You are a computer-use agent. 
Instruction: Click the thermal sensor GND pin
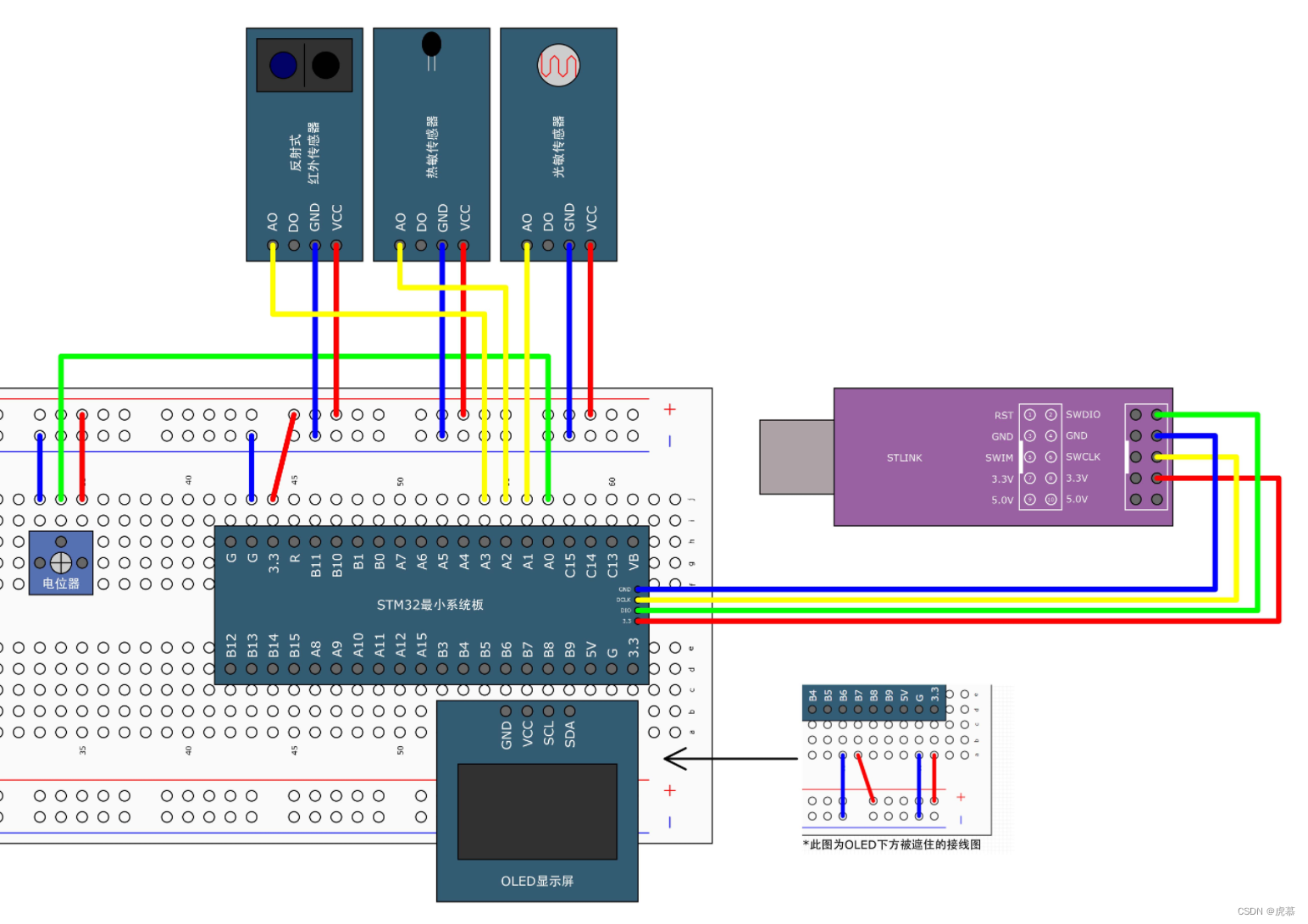point(442,246)
